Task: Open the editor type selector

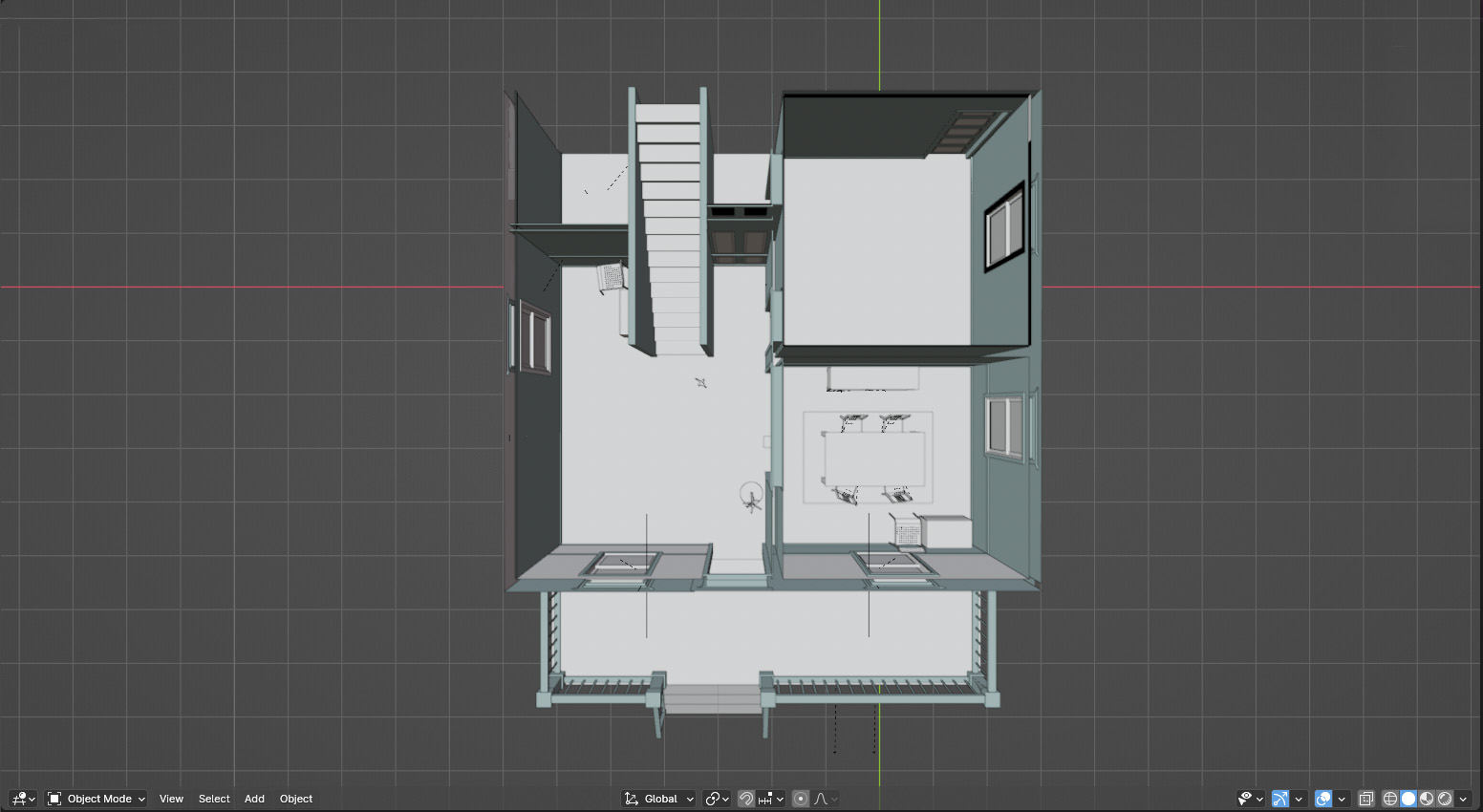Action: [x=23, y=799]
